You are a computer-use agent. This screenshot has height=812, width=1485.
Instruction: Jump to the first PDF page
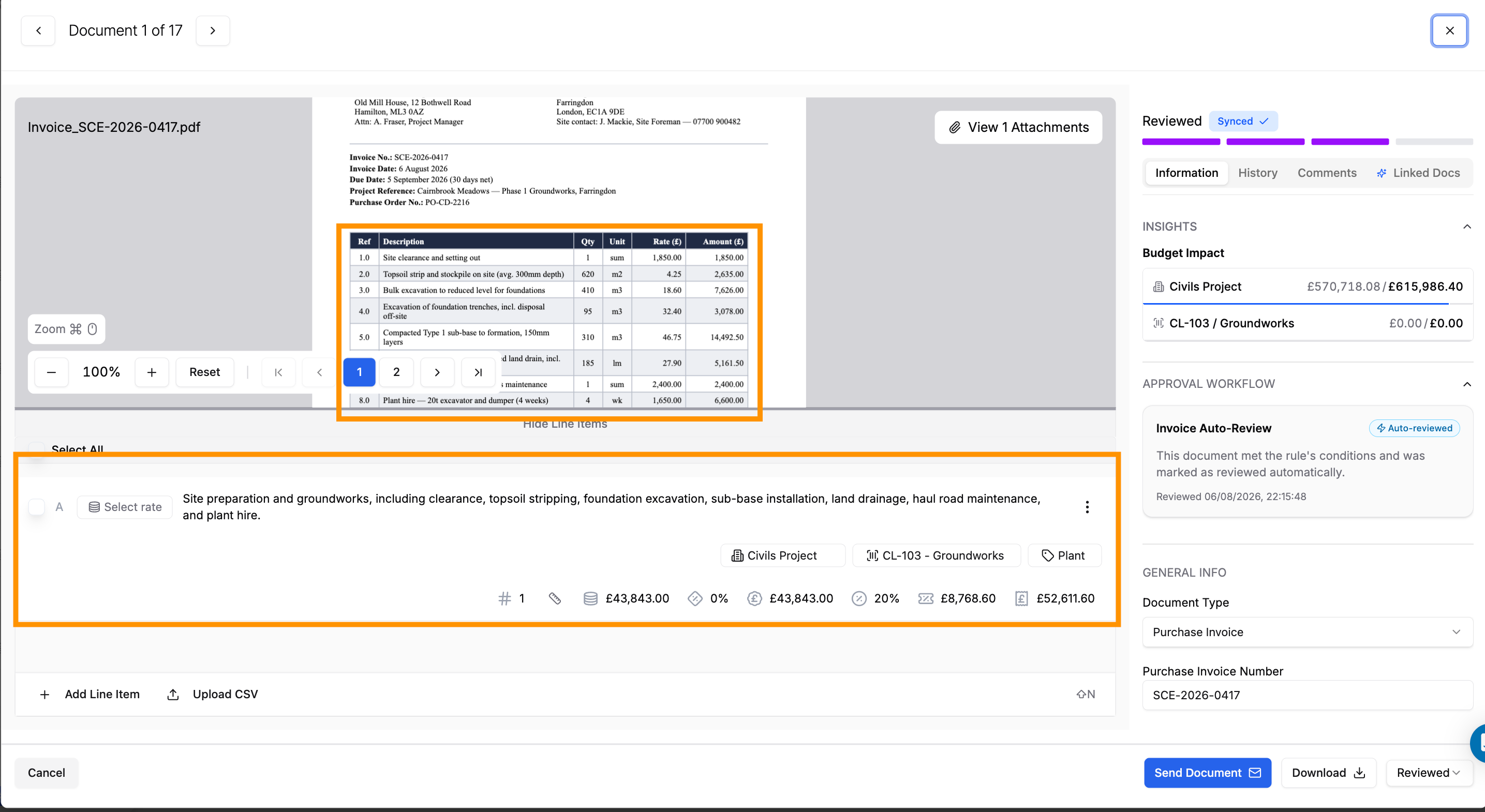278,372
